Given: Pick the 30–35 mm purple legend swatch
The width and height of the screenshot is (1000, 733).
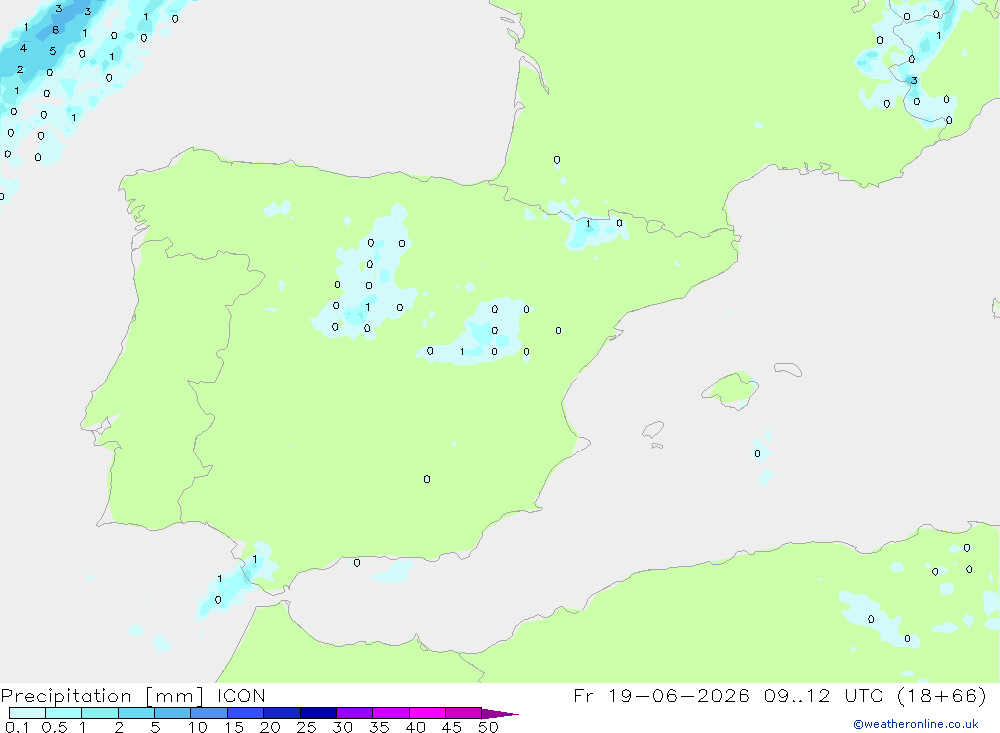Looking at the screenshot, I should tap(355, 713).
